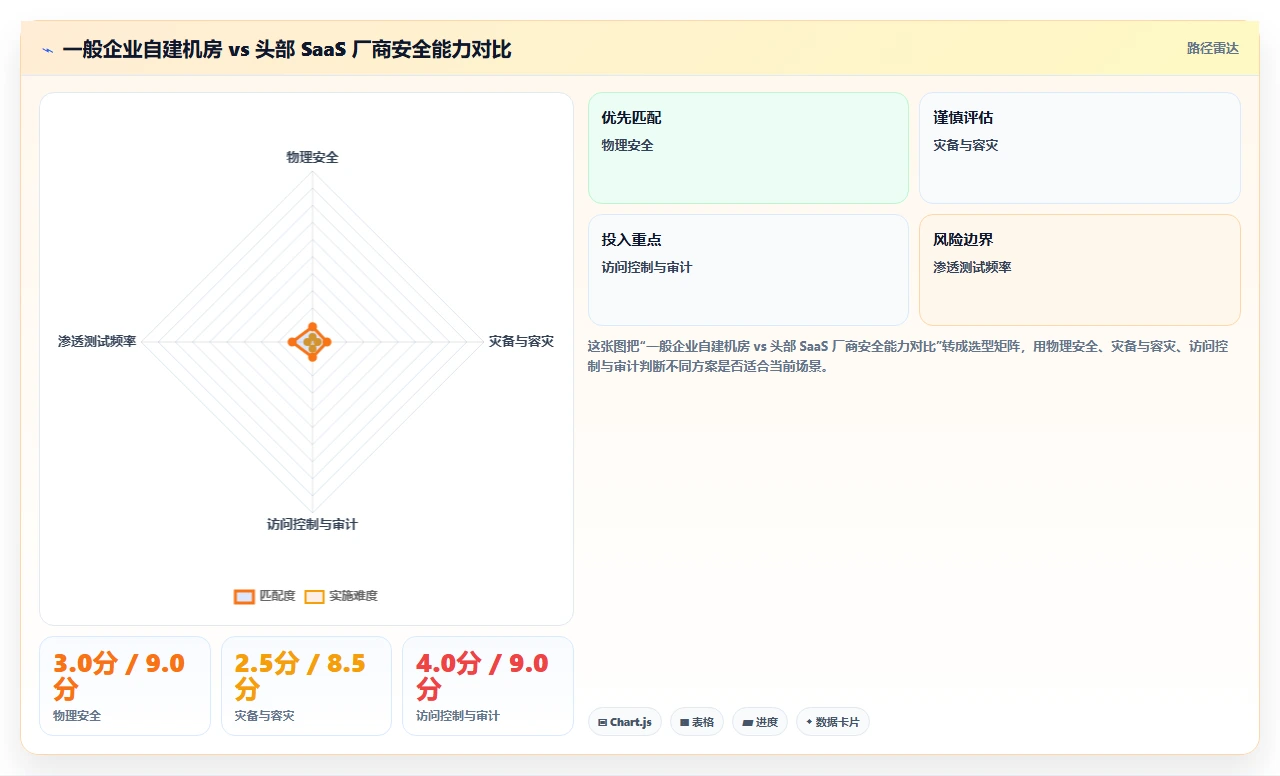The image size is (1280, 776).
Task: Click the 物理安全 radar axis label
Action: [312, 157]
